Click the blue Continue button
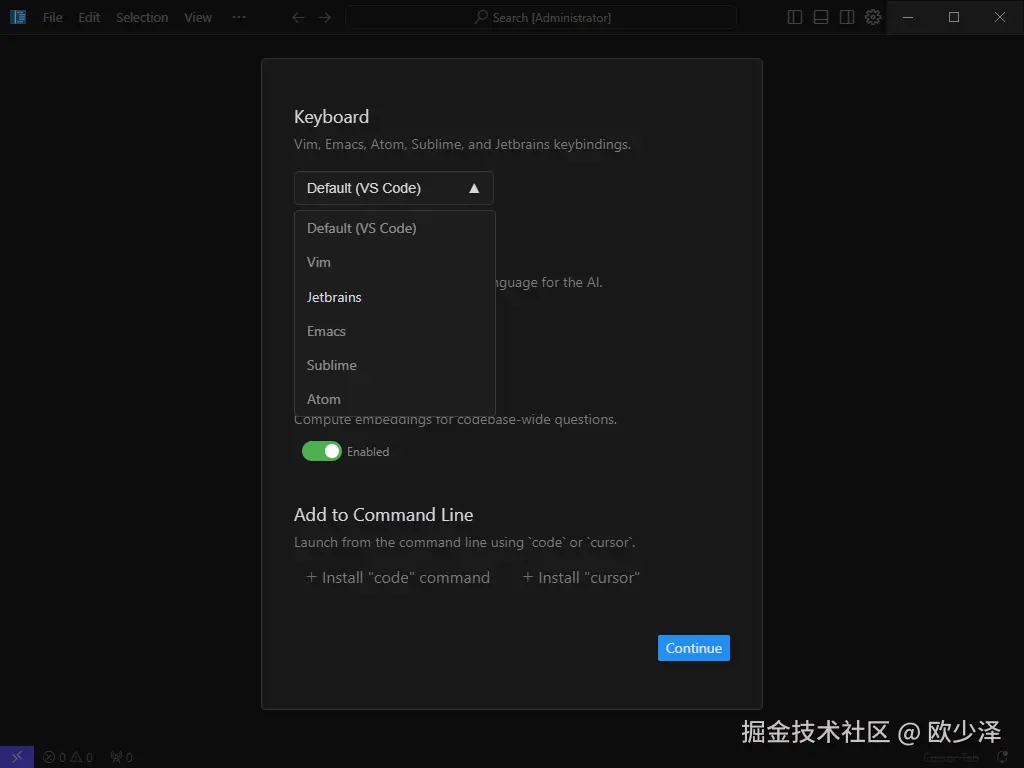 coord(694,648)
